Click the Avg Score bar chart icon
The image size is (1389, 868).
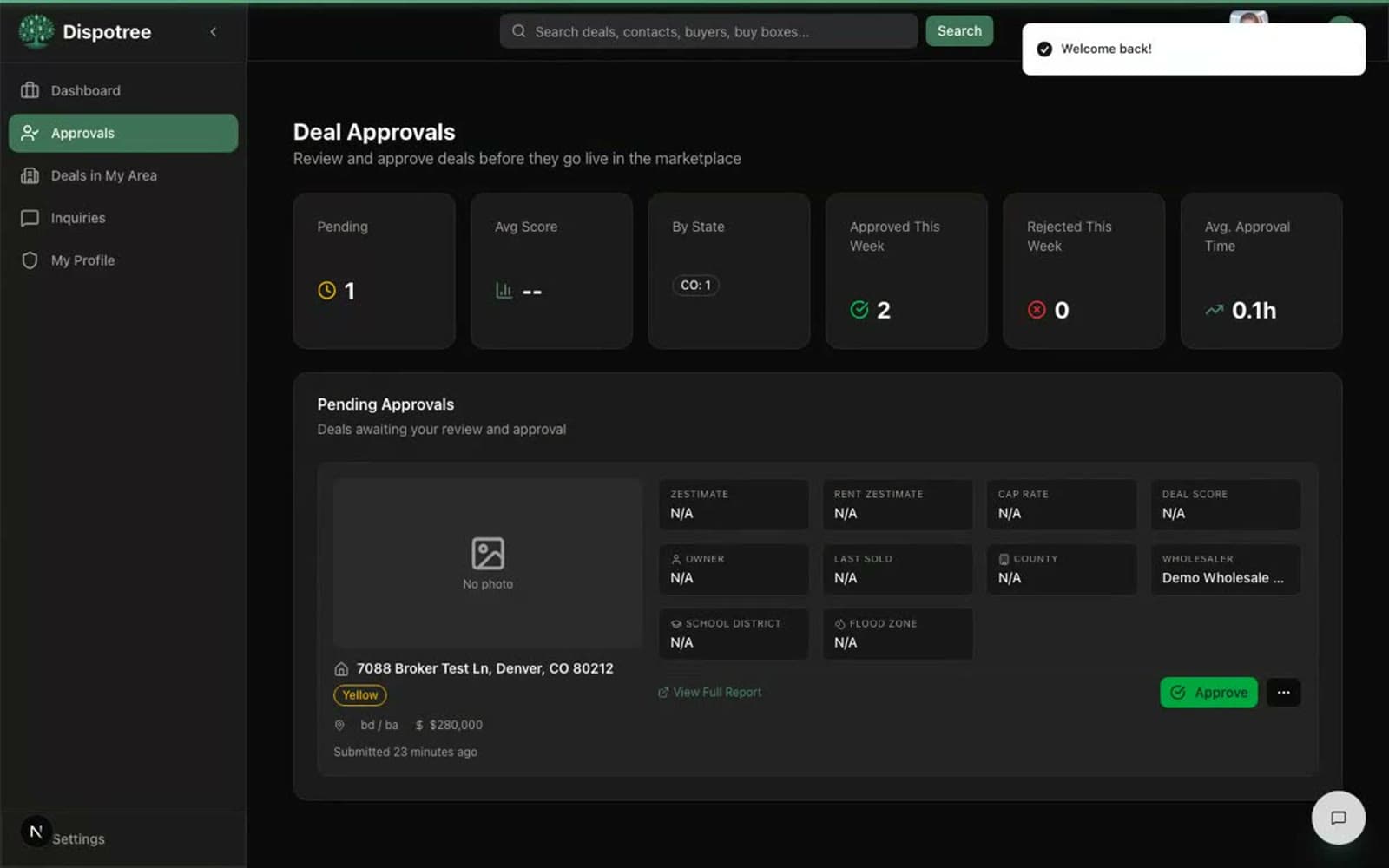tap(504, 290)
